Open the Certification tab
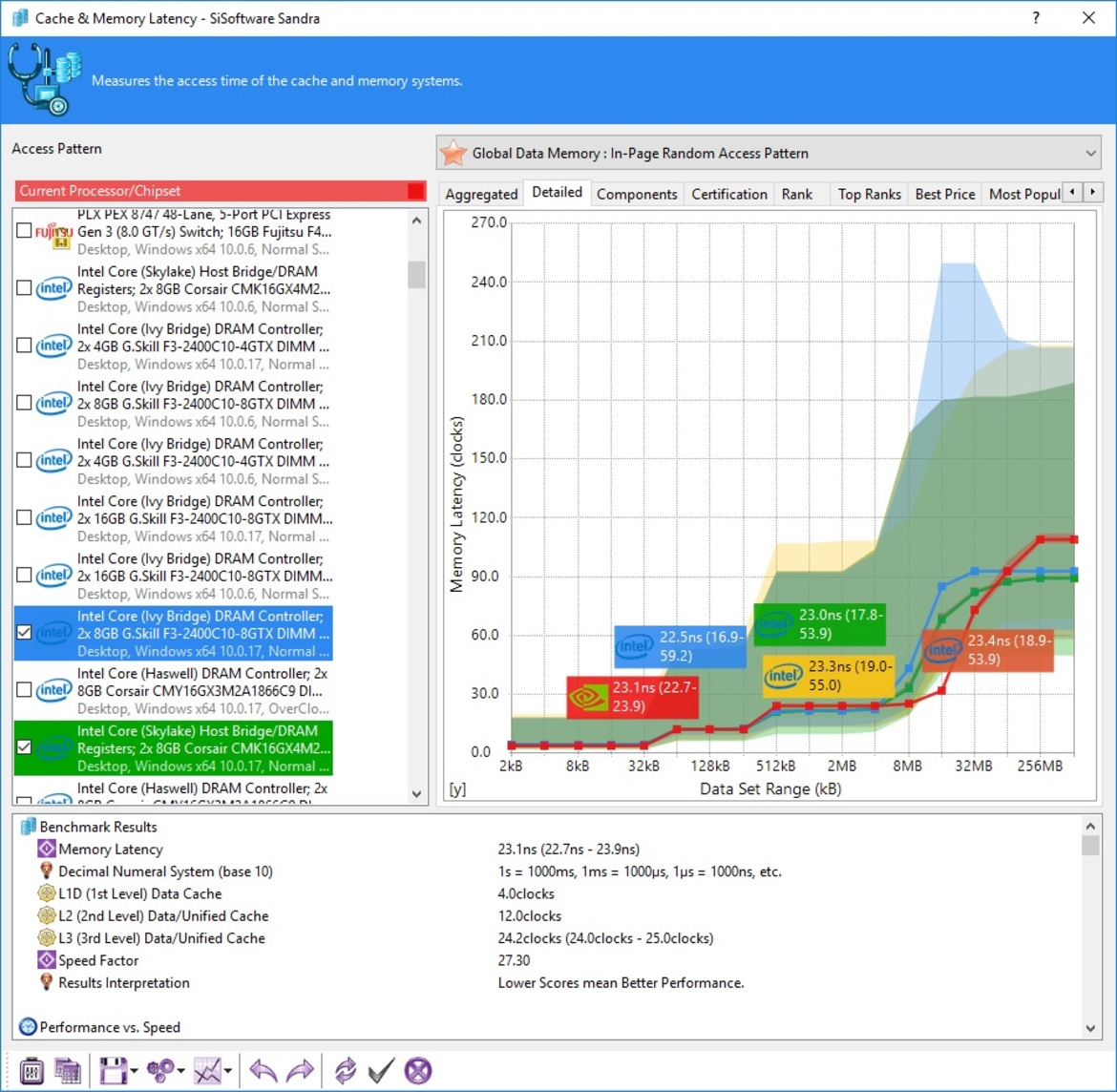The width and height of the screenshot is (1117, 1092). (x=729, y=194)
